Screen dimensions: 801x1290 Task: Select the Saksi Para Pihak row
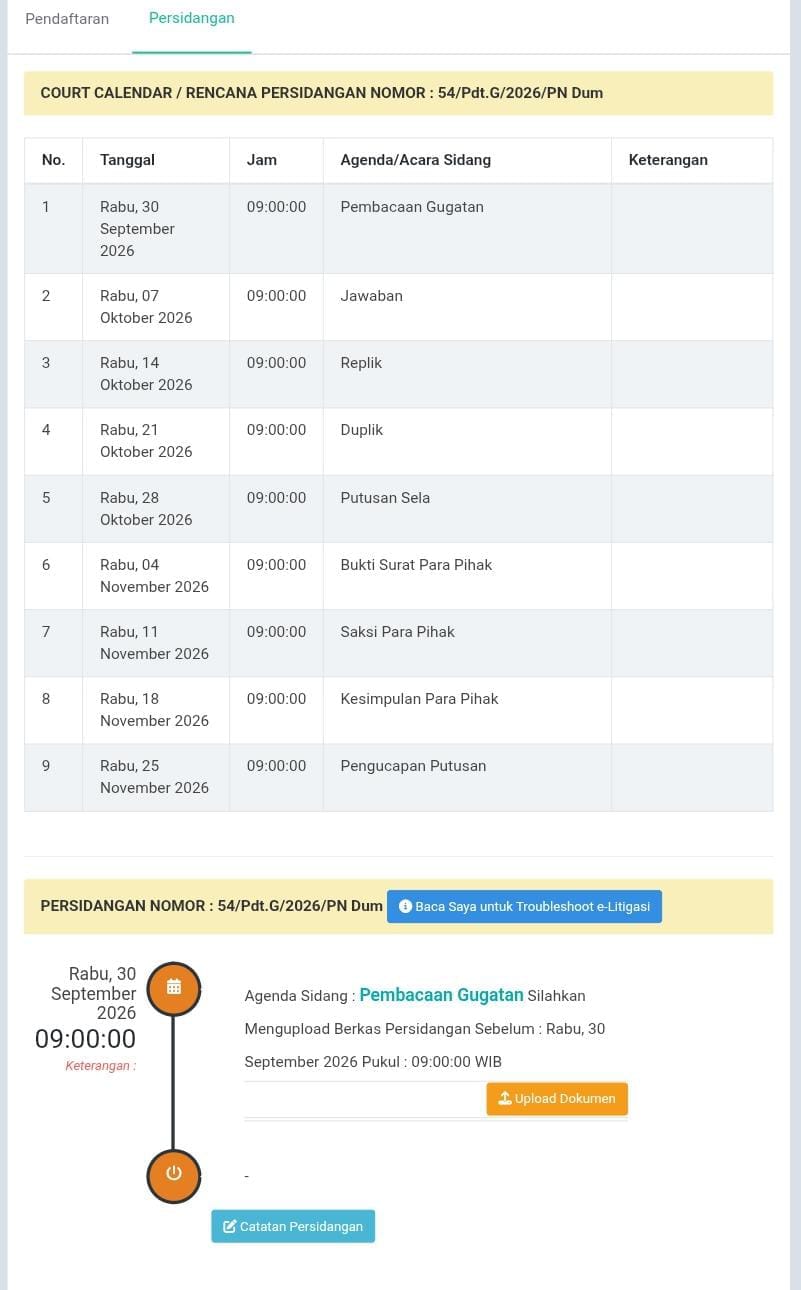coord(398,643)
